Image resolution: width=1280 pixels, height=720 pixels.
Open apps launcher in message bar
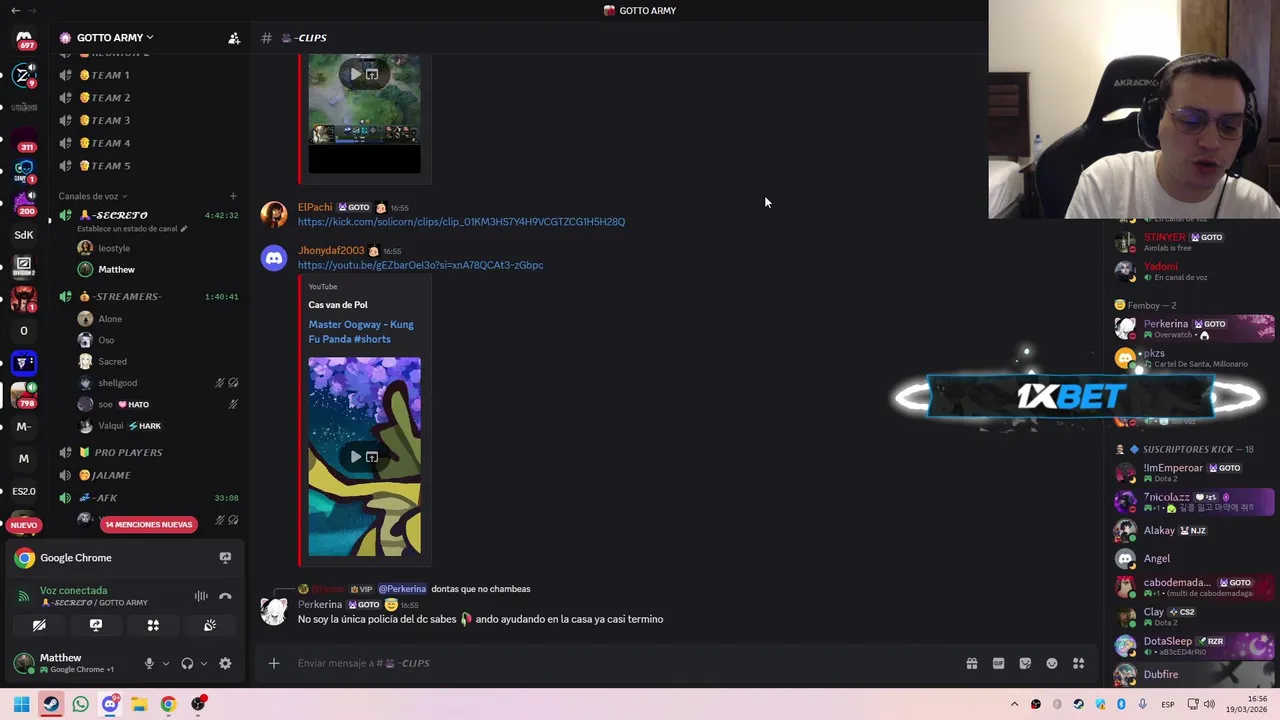pos(1078,663)
